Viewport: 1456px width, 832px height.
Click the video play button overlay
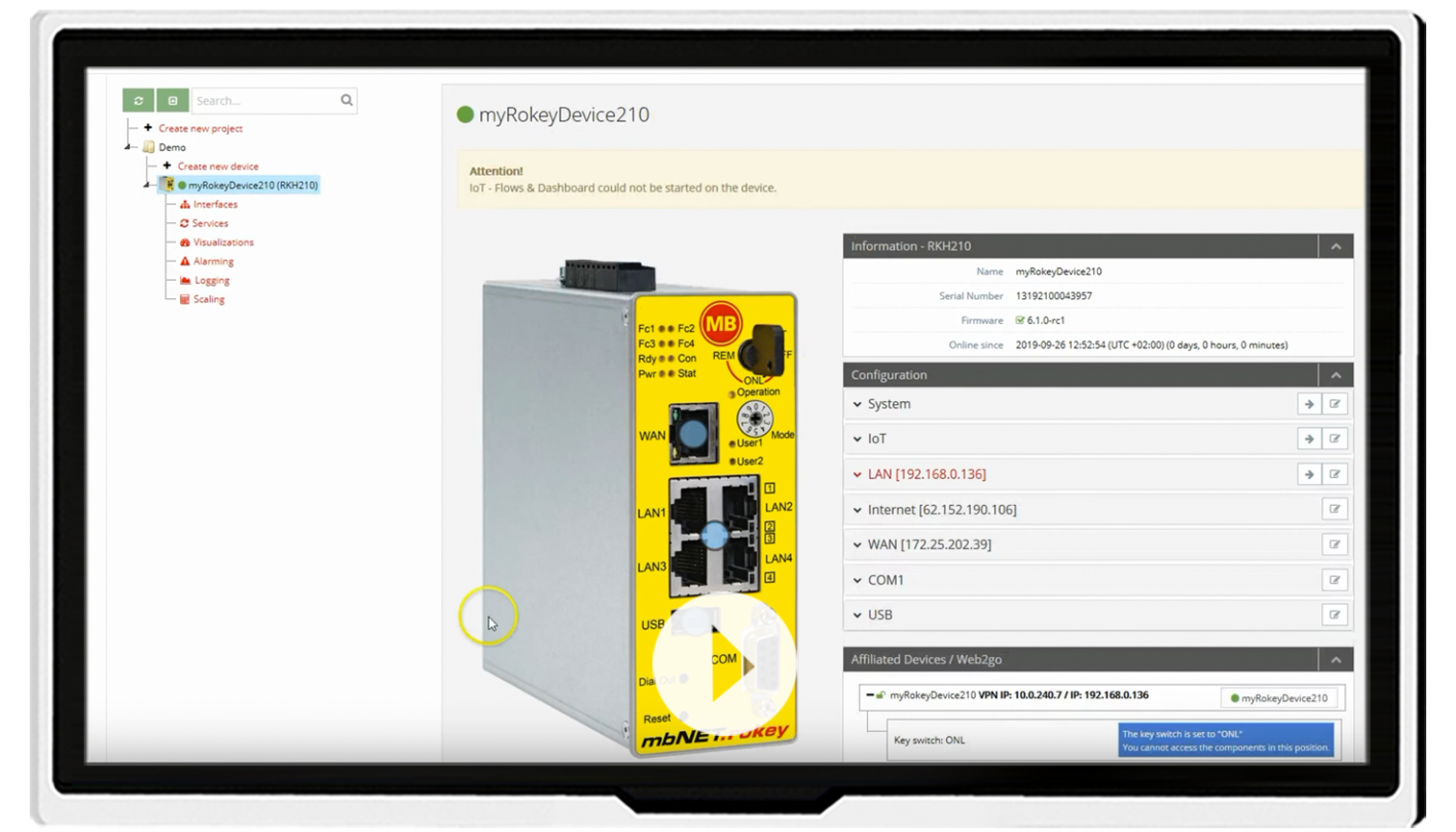[725, 665]
